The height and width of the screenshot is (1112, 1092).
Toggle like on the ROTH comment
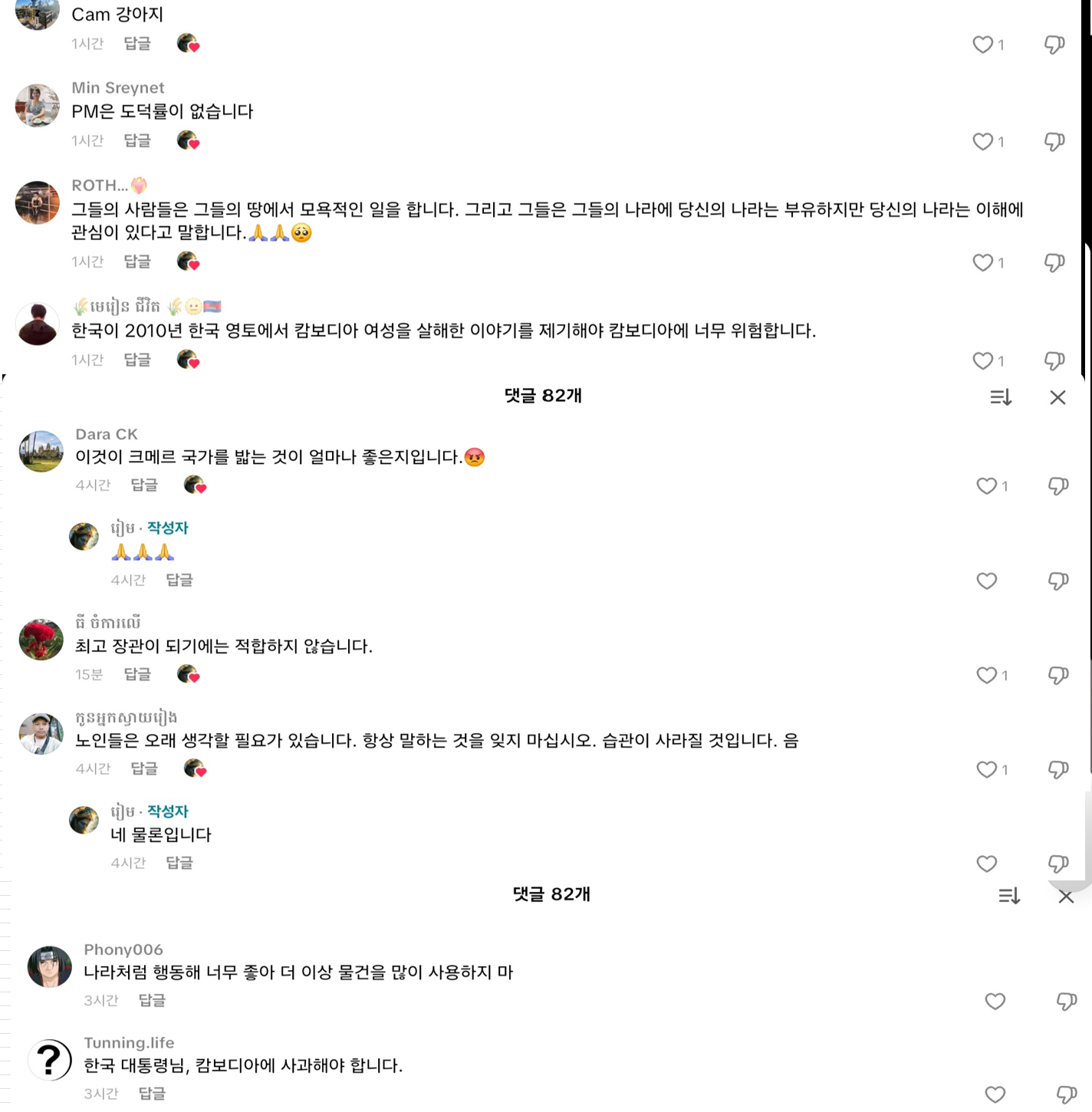pos(983,263)
